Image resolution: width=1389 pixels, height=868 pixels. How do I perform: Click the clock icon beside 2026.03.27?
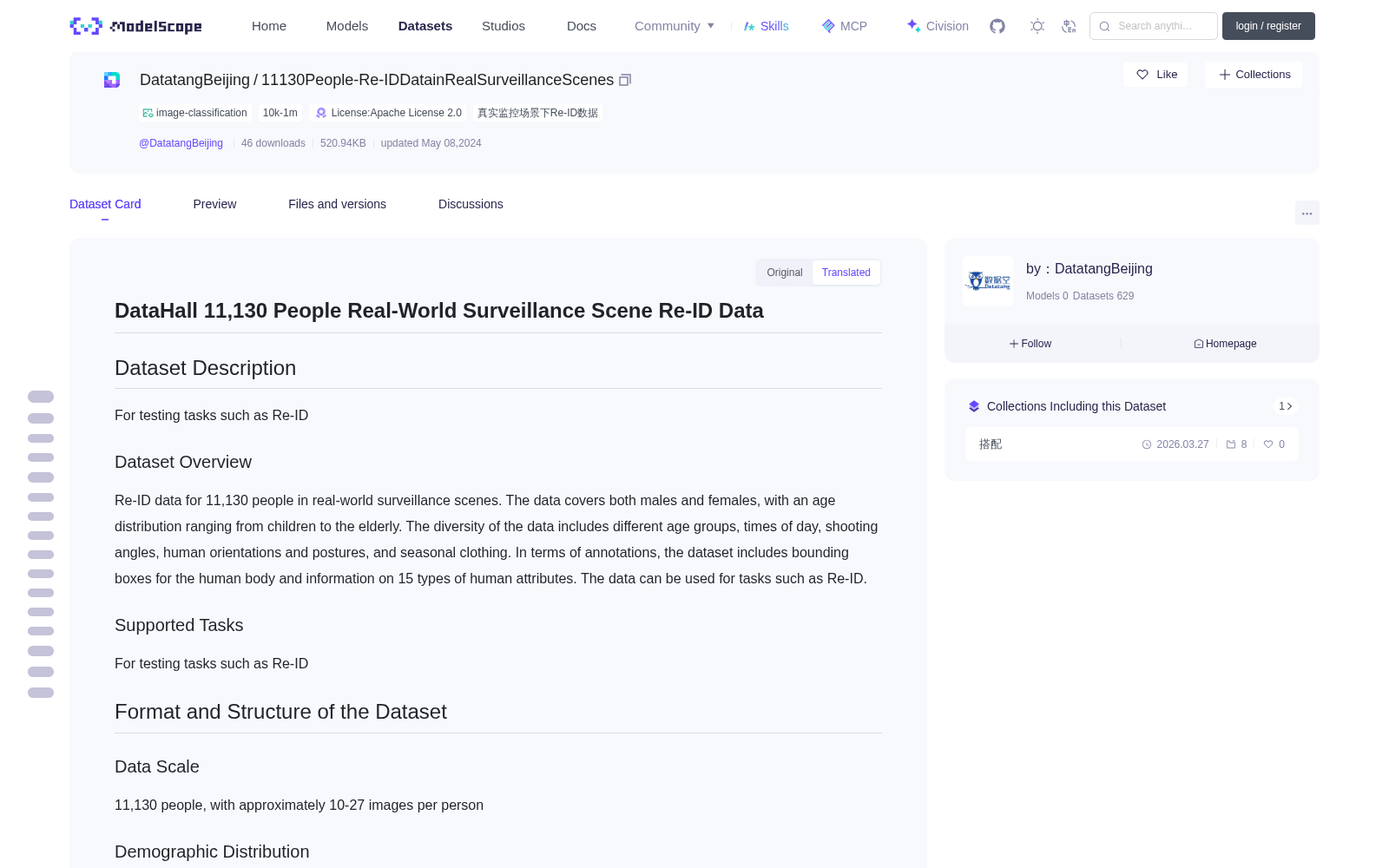click(1147, 444)
